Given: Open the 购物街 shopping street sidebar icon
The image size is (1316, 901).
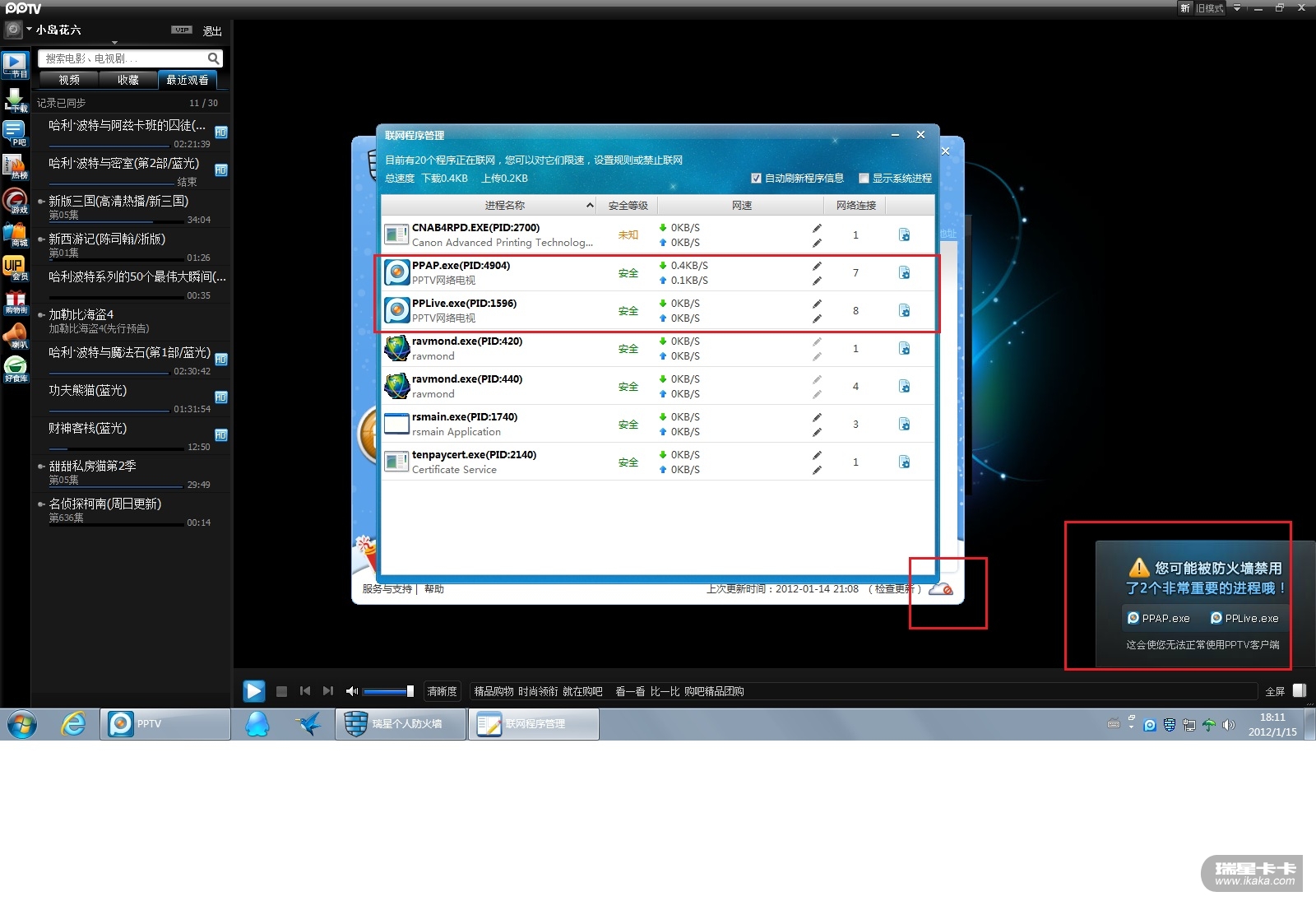Looking at the screenshot, I should click(15, 302).
